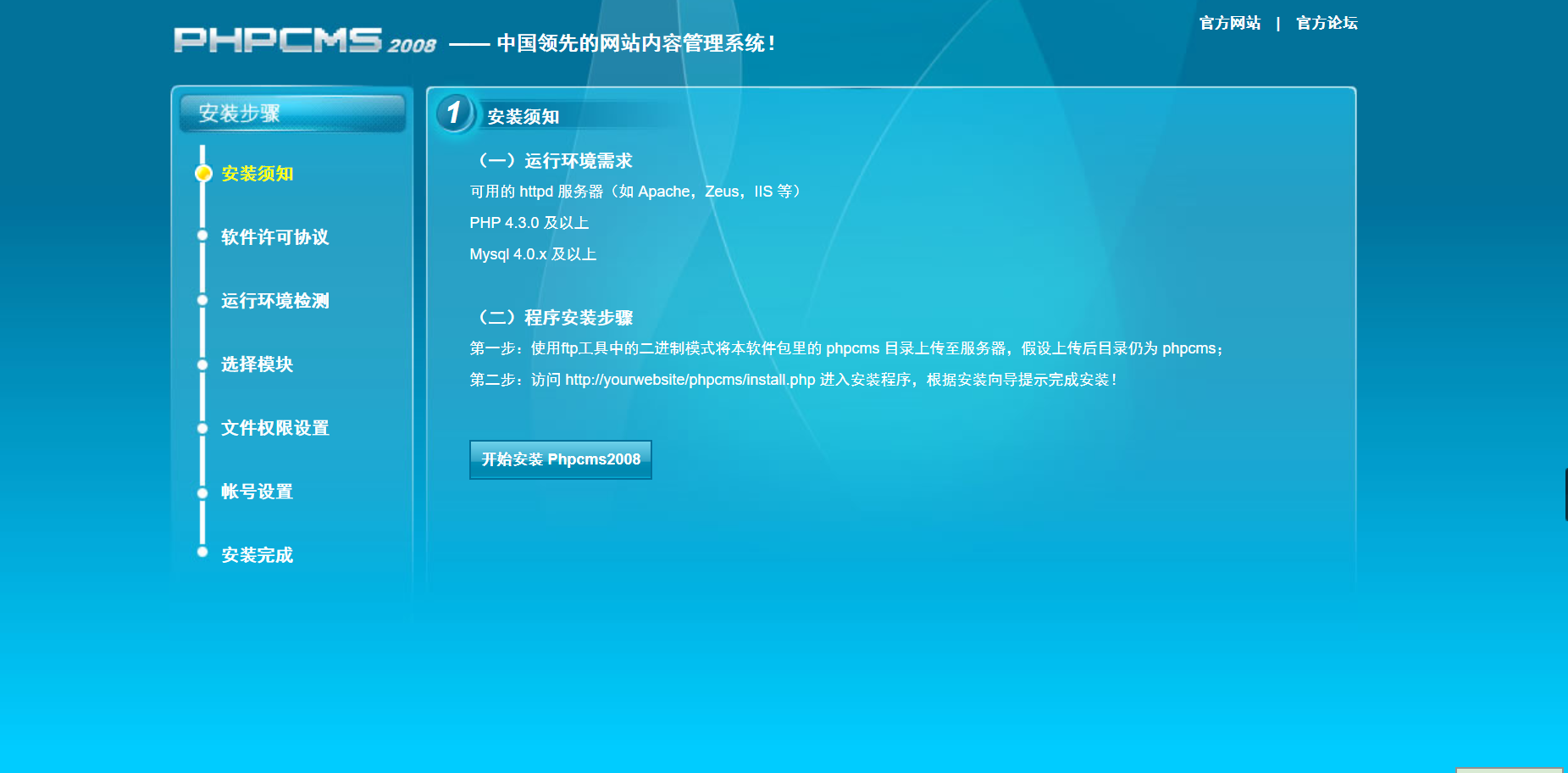This screenshot has height=773, width=1568.
Task: Click the dot beside 选择模块
Action: (x=202, y=364)
